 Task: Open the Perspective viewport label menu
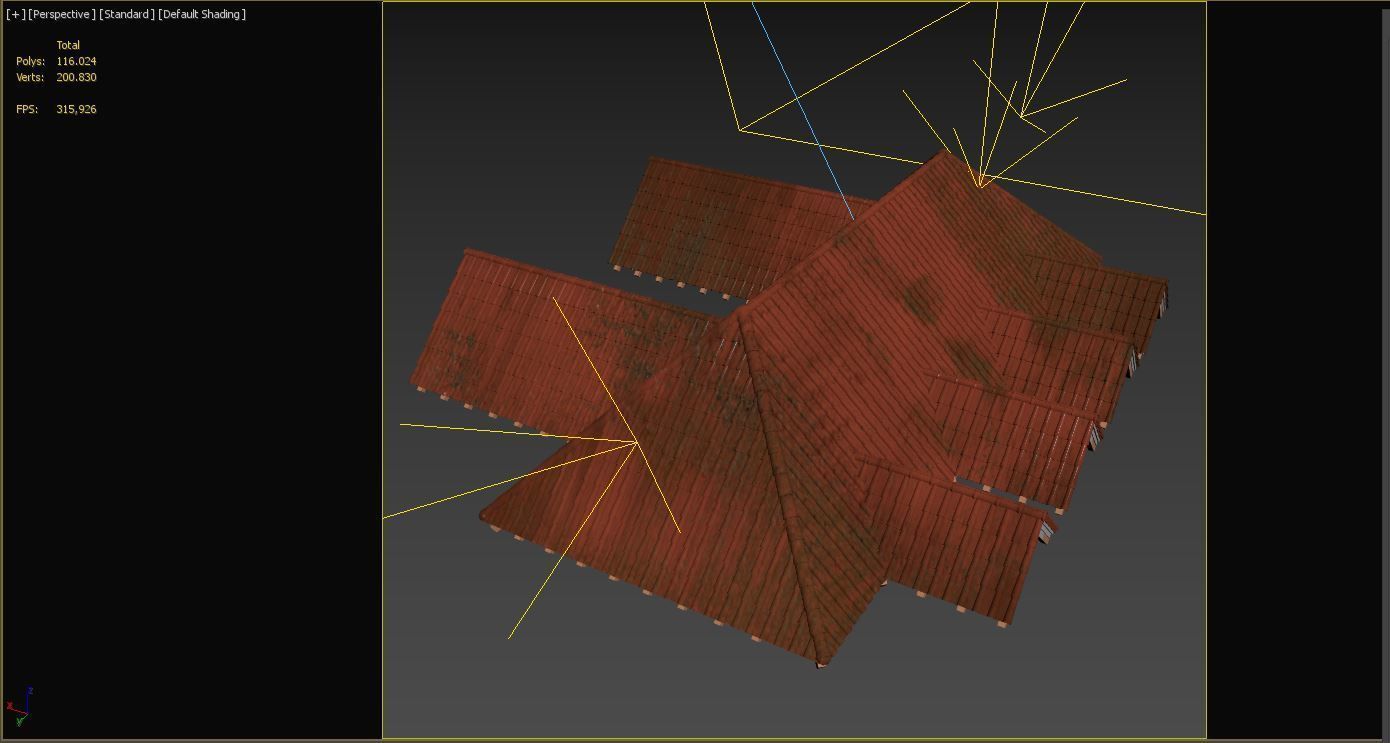point(62,14)
